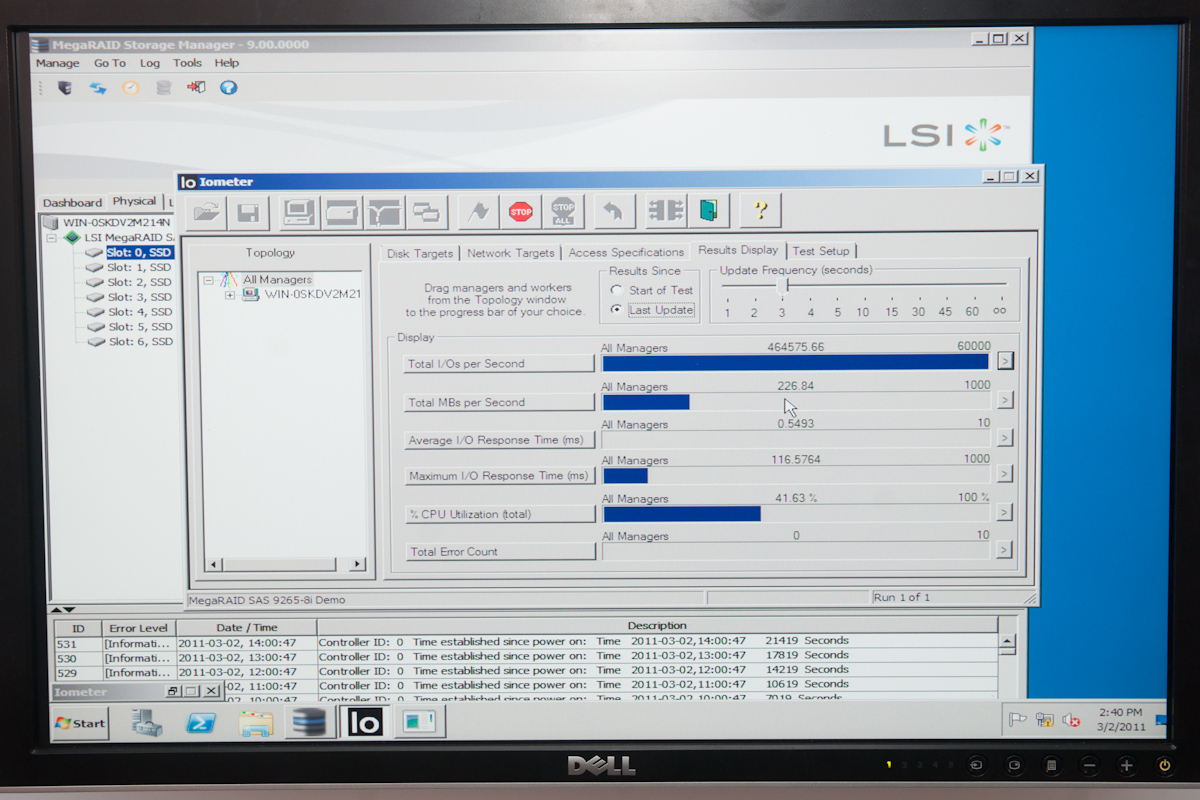Viewport: 1200px width, 800px height.
Task: Switch to the Disk Targets tab
Action: (x=420, y=253)
